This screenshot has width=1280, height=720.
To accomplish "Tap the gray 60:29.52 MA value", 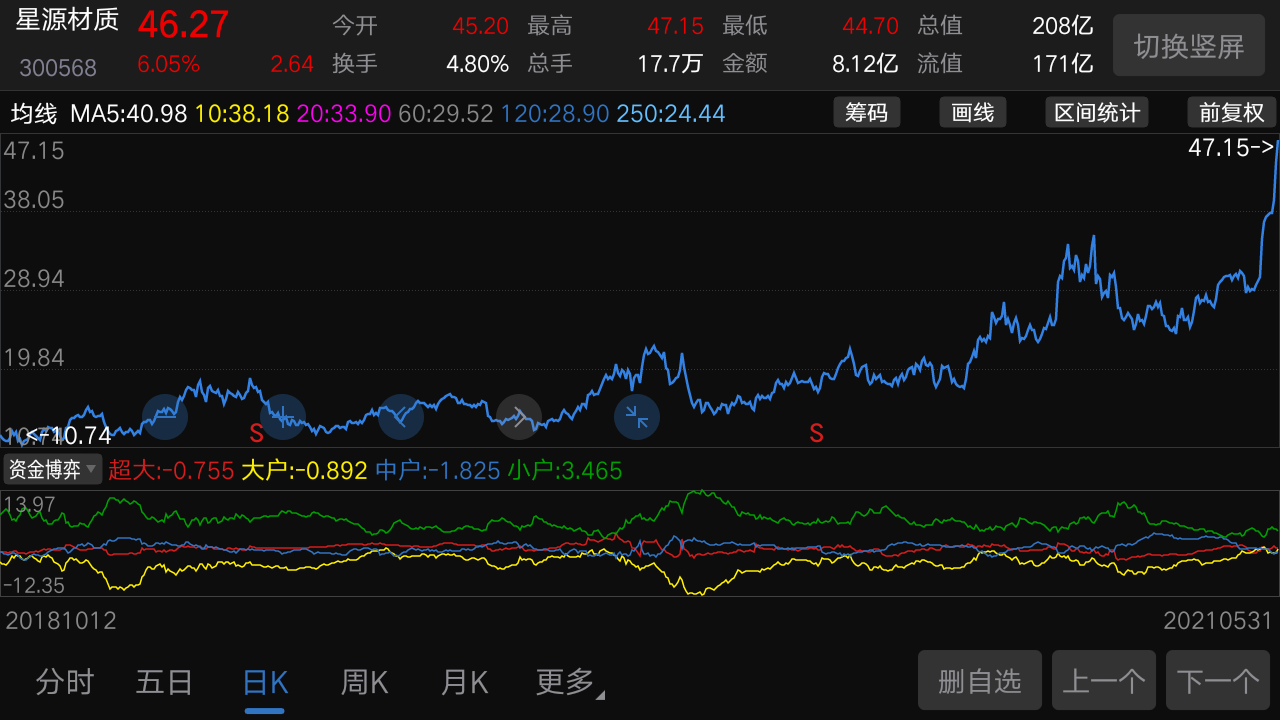I will pyautogui.click(x=446, y=113).
